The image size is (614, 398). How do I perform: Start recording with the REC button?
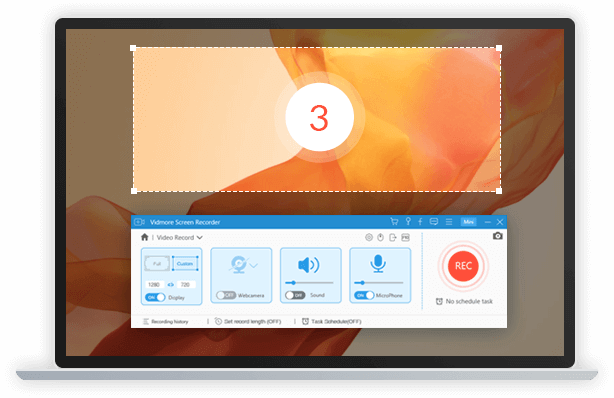point(463,266)
